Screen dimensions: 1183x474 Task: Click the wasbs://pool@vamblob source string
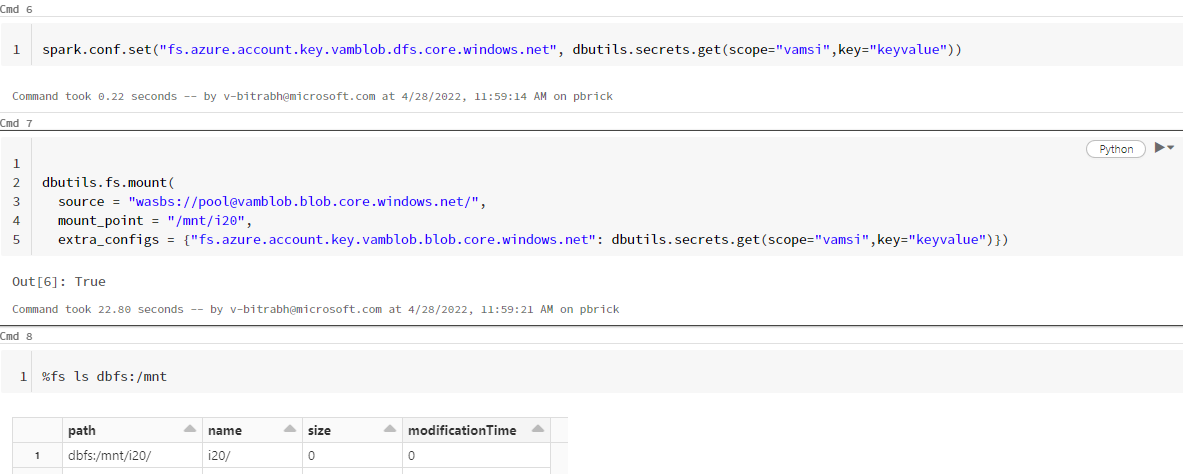pos(304,202)
